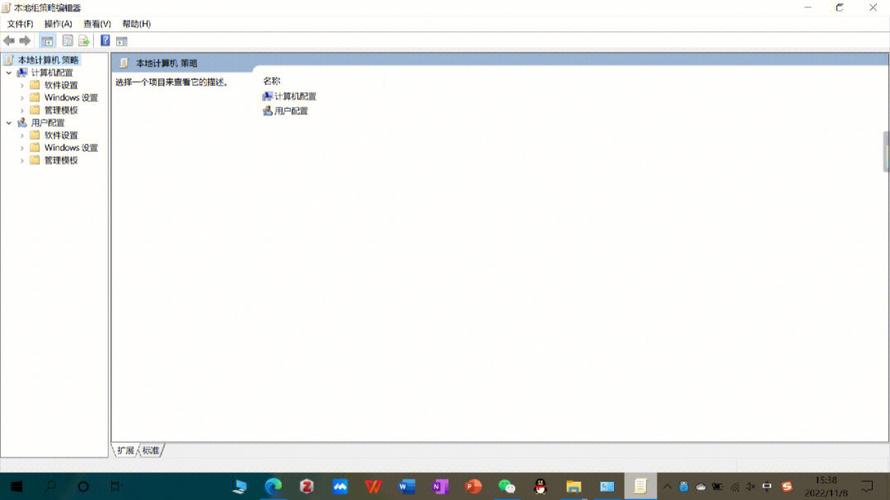Select 用户配置 in the left tree
The image size is (890, 500).
click(x=48, y=123)
